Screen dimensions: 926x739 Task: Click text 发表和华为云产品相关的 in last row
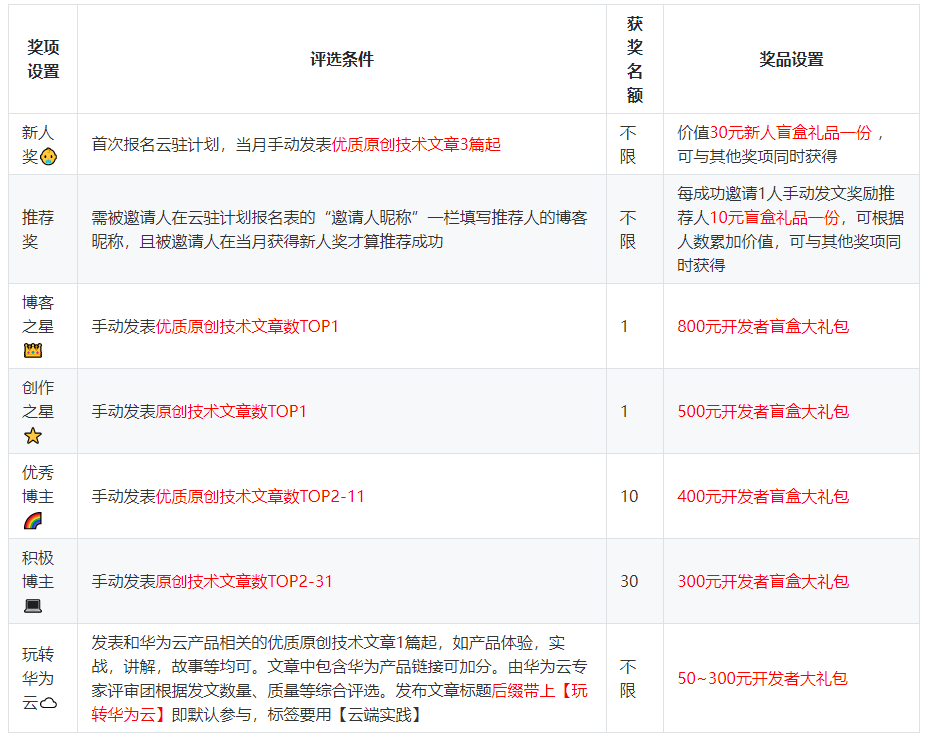pyautogui.click(x=179, y=642)
